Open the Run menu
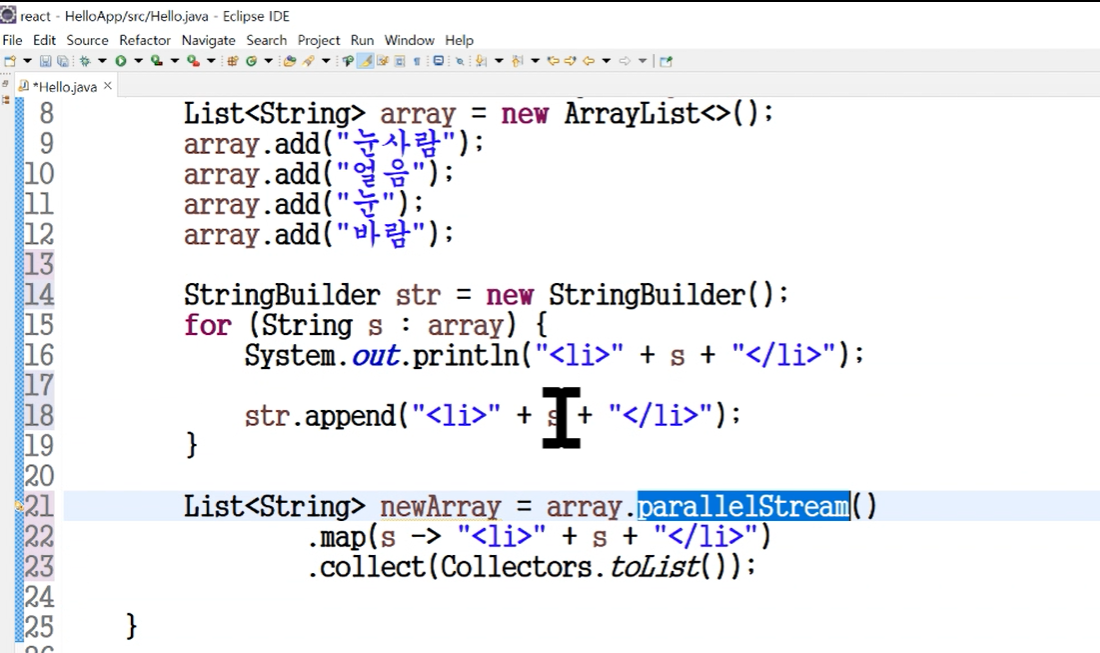The width and height of the screenshot is (1100, 653). (362, 40)
